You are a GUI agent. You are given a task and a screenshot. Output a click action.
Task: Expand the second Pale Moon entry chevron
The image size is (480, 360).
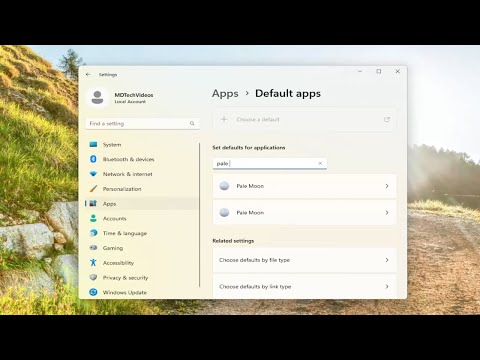[x=387, y=213]
